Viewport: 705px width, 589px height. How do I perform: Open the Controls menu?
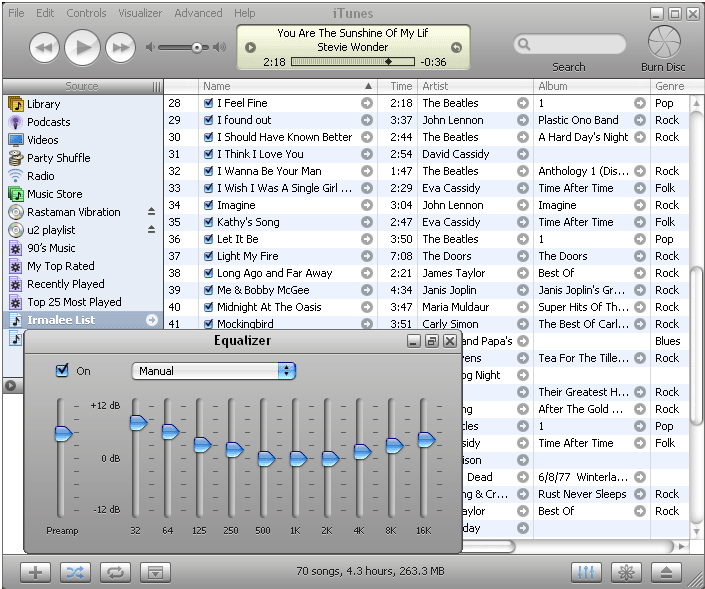pyautogui.click(x=86, y=13)
